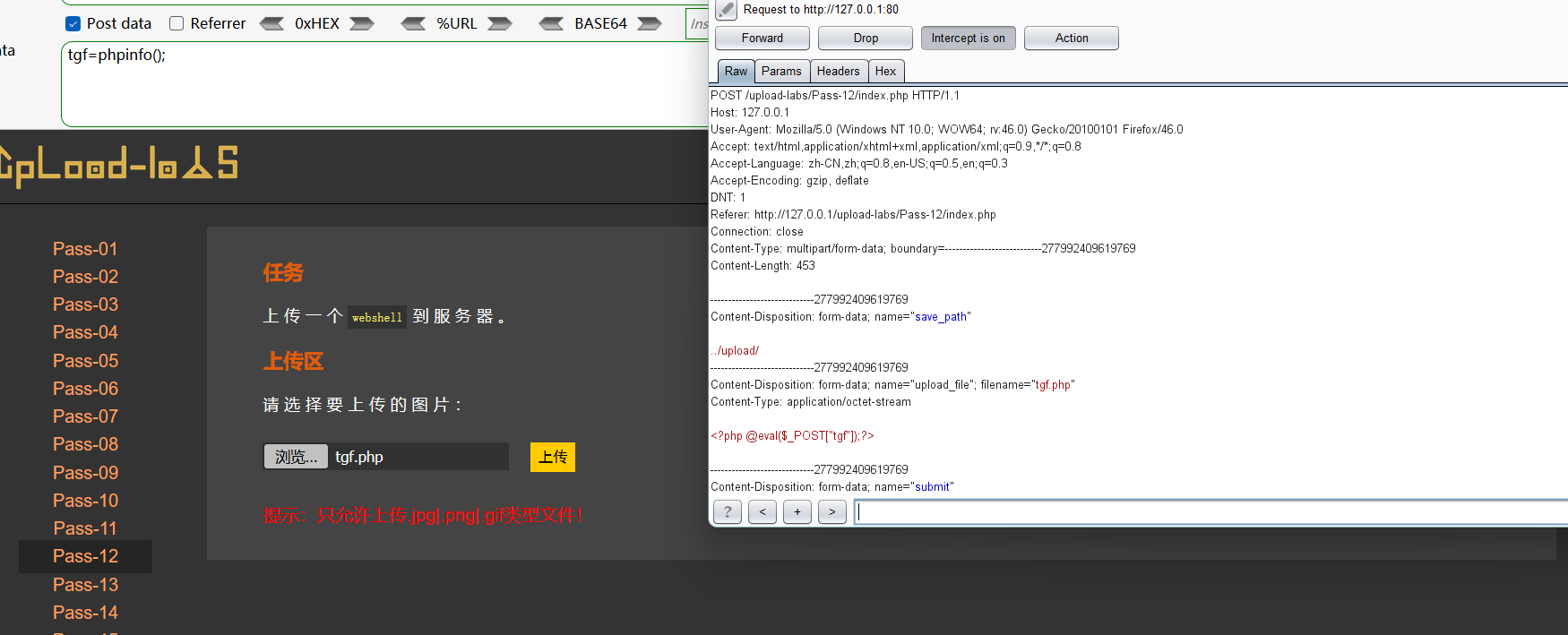Screen dimensions: 1568x635
Task: Click the 'Host: 127.0.0.1' header line
Action: tap(750, 112)
